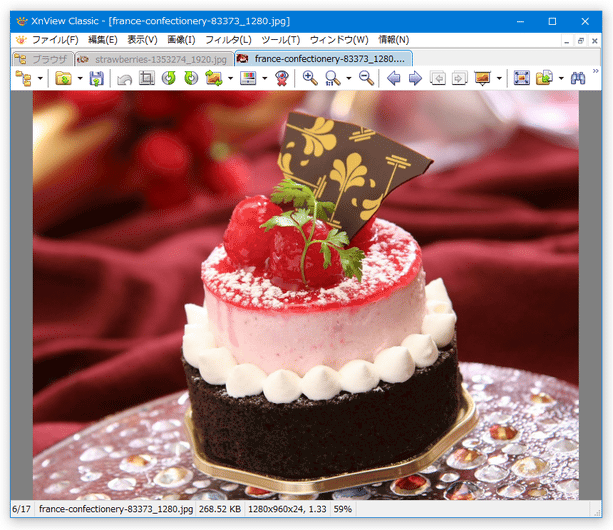
Task: Click the Open file folder icon
Action: click(63, 78)
